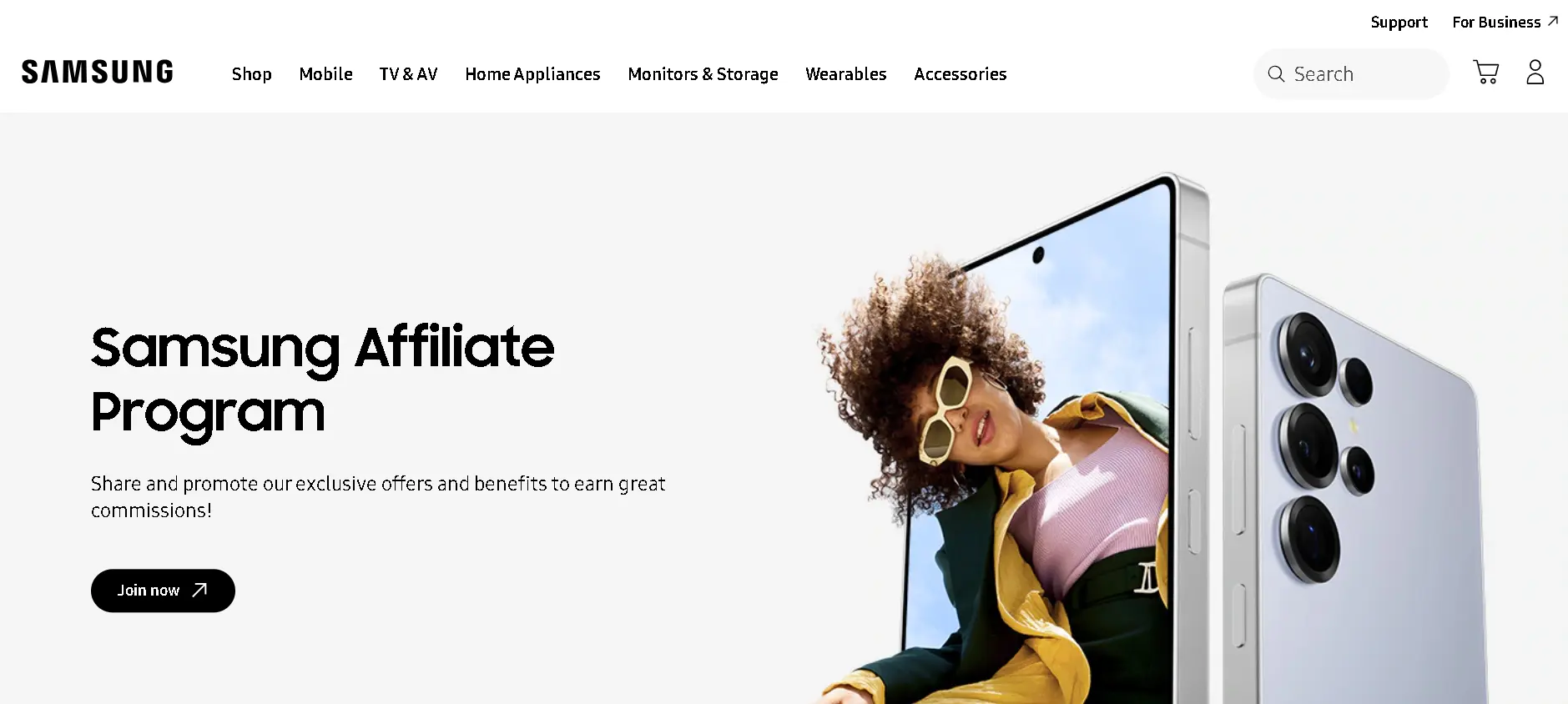Open the Home Appliances menu
Screen dimensions: 1568x704
click(532, 74)
